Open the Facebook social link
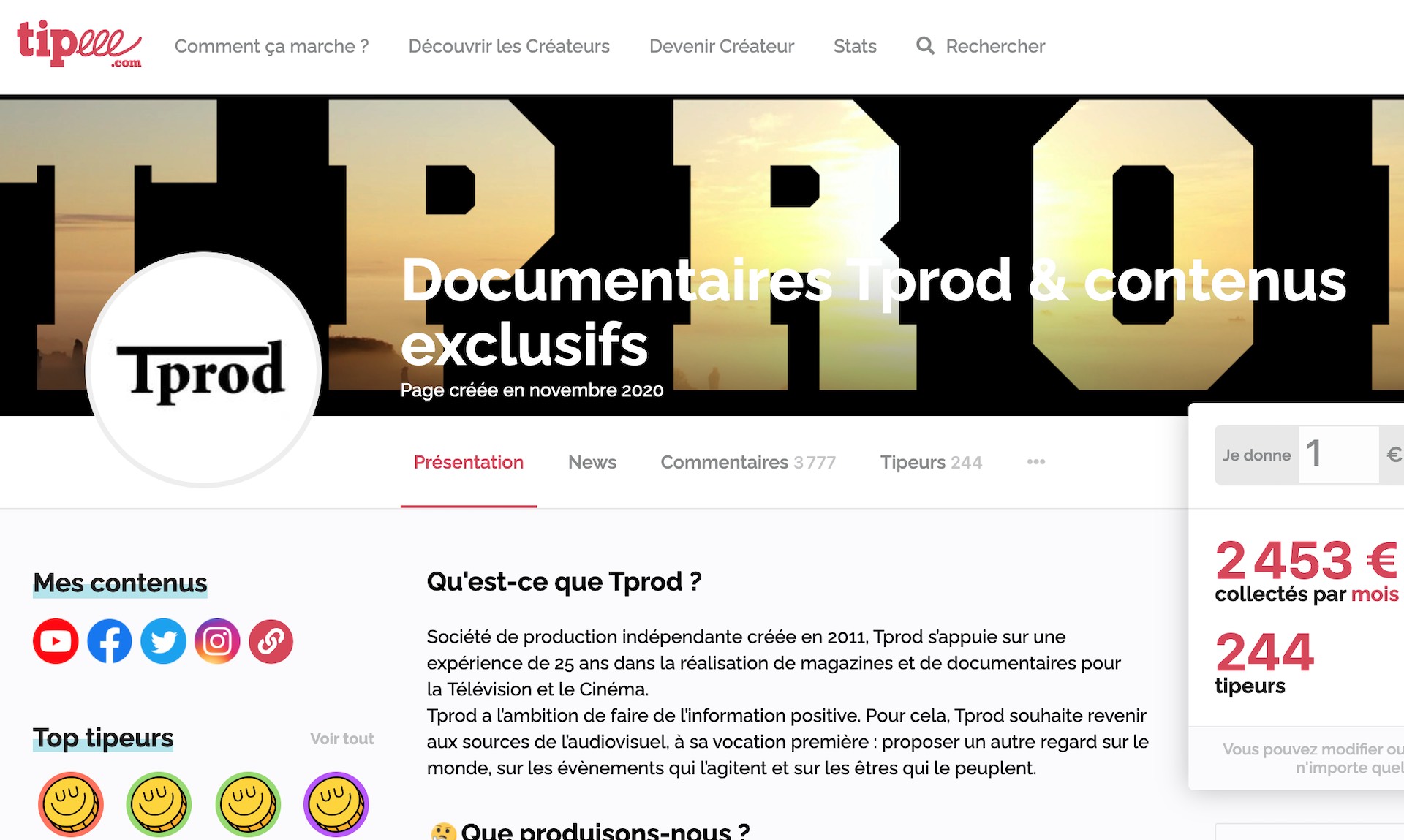Screen dimensions: 1404x840 pos(110,641)
